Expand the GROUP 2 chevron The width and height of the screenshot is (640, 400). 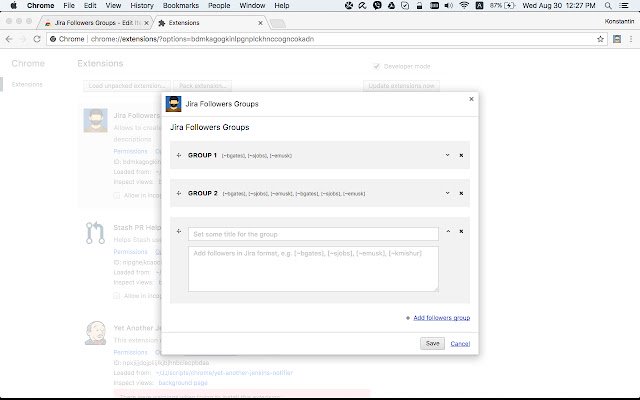[447, 193]
